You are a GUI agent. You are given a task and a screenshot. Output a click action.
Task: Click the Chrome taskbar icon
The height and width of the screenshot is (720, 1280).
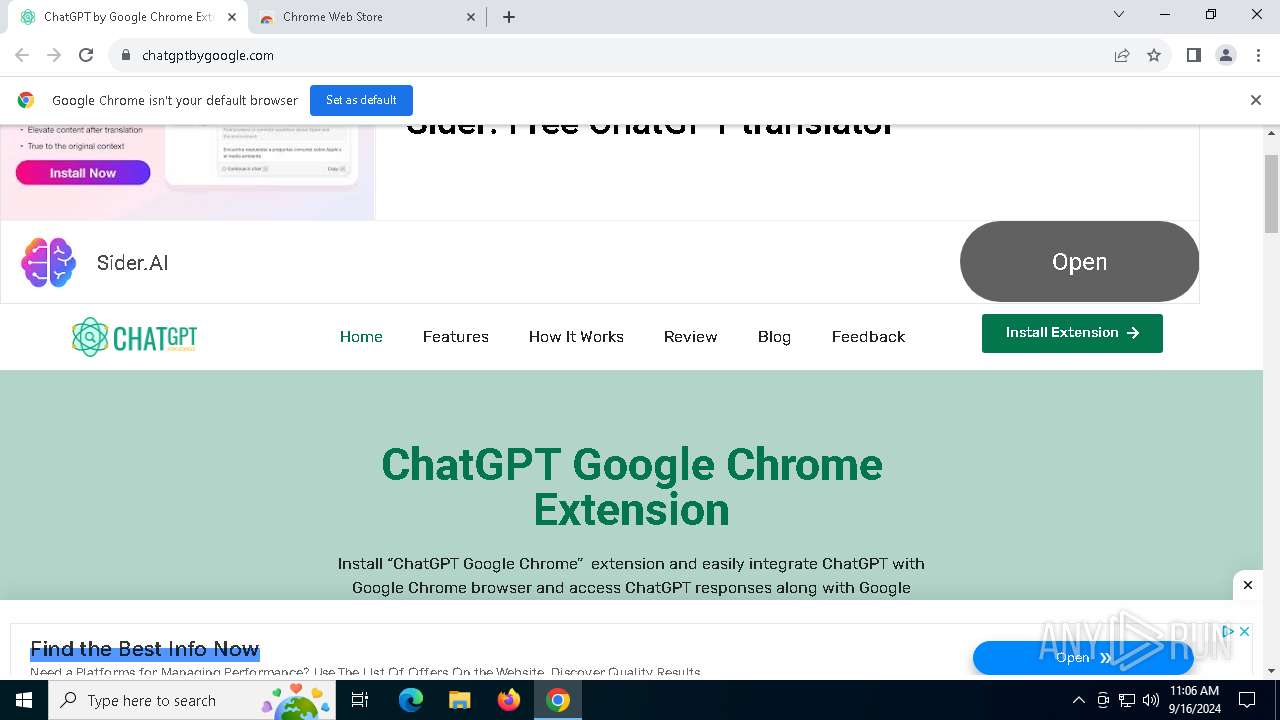558,700
